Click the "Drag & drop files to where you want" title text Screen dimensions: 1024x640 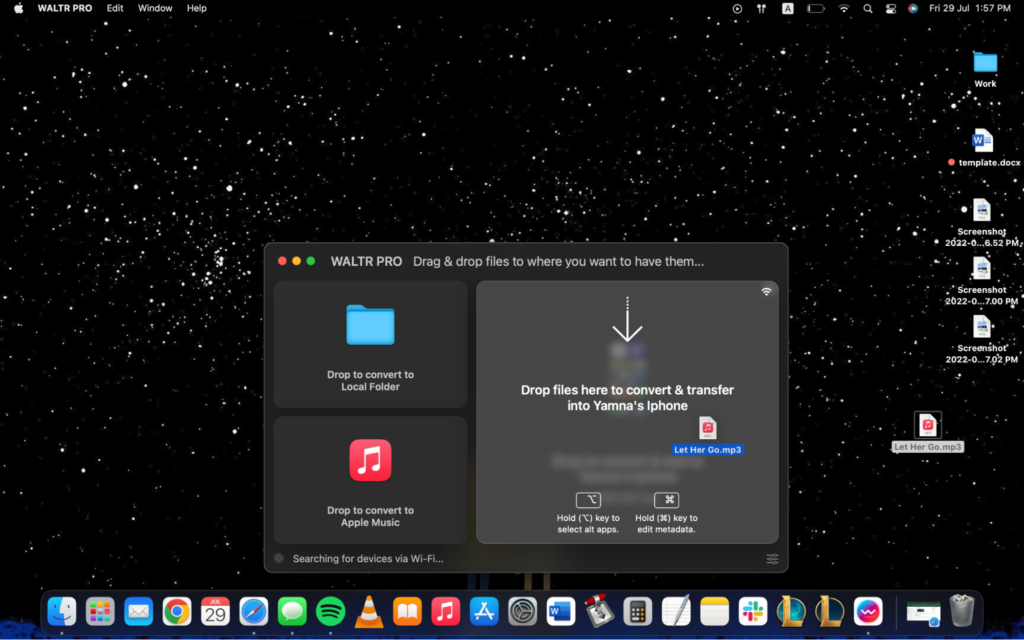click(558, 262)
